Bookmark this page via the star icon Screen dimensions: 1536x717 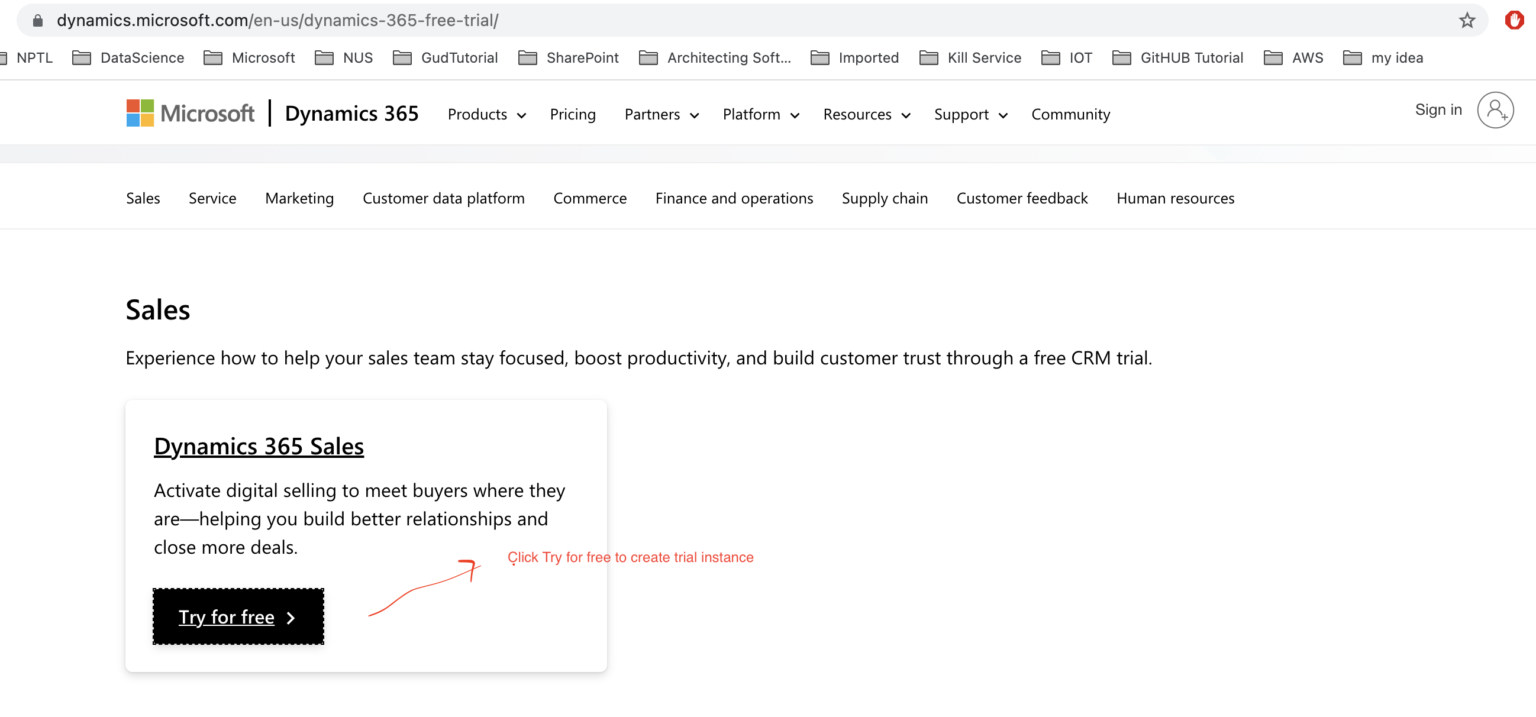(x=1467, y=20)
